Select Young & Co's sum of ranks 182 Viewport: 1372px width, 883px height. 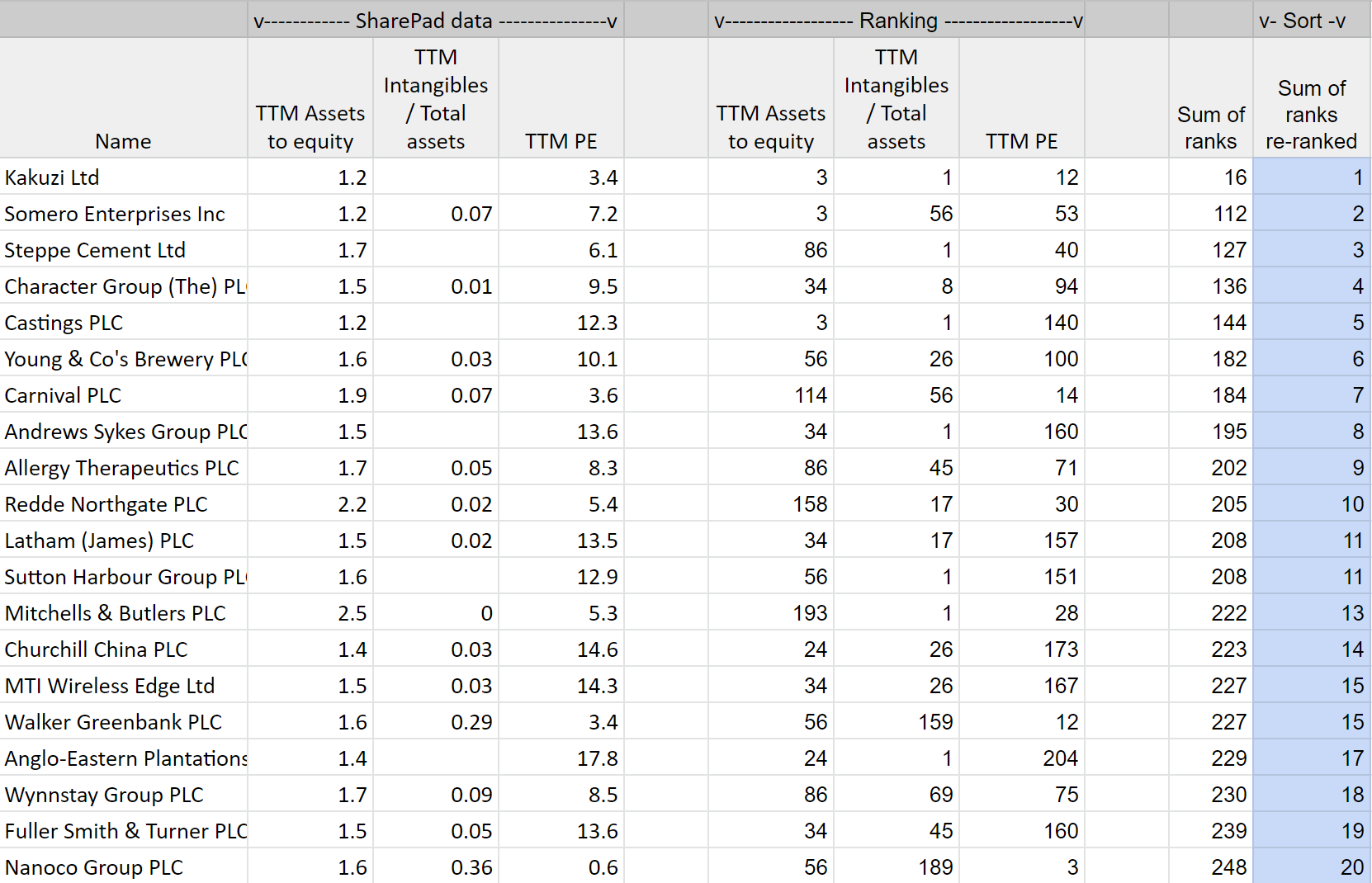click(x=1211, y=358)
